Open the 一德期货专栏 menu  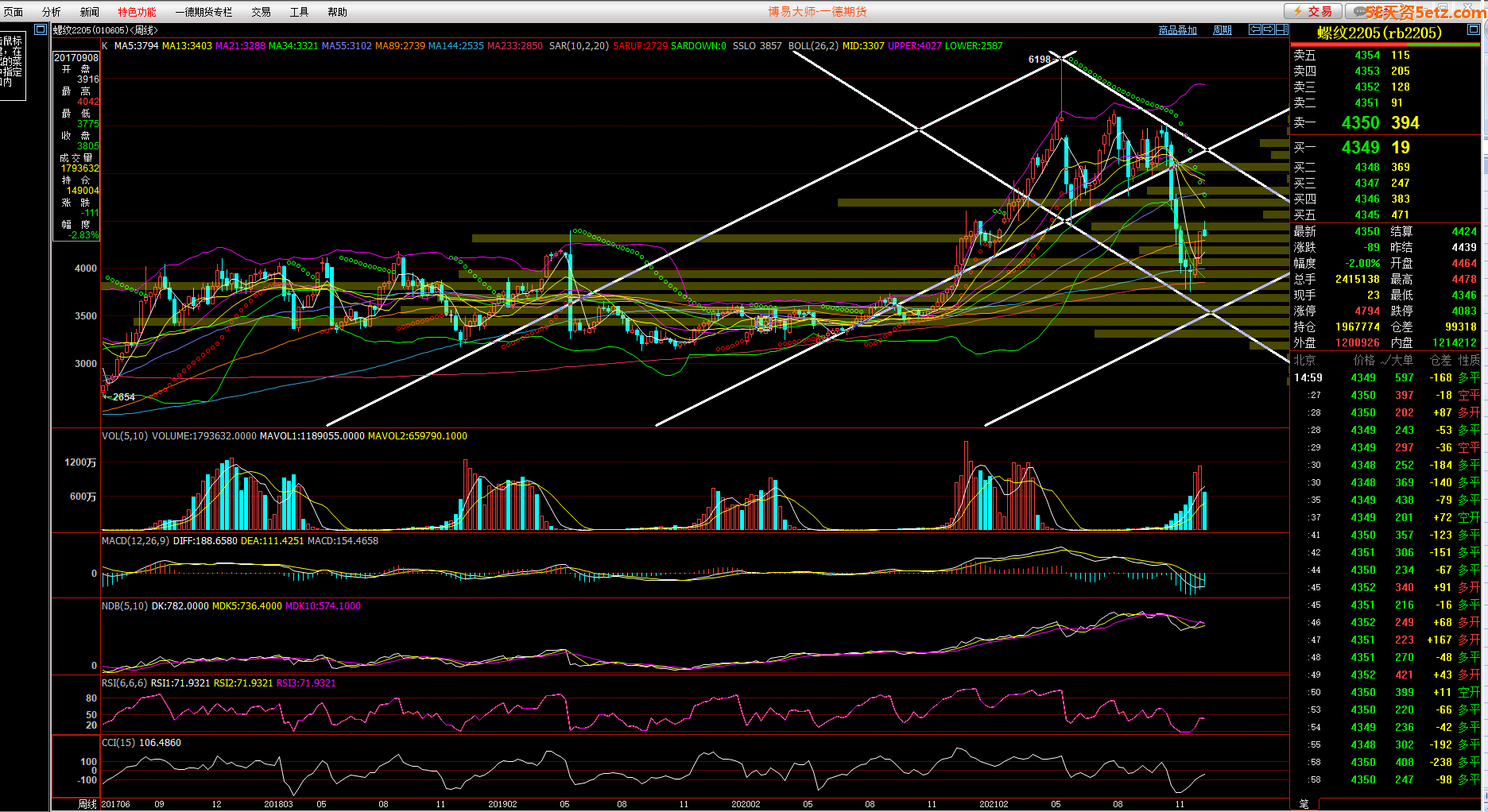pos(203,12)
